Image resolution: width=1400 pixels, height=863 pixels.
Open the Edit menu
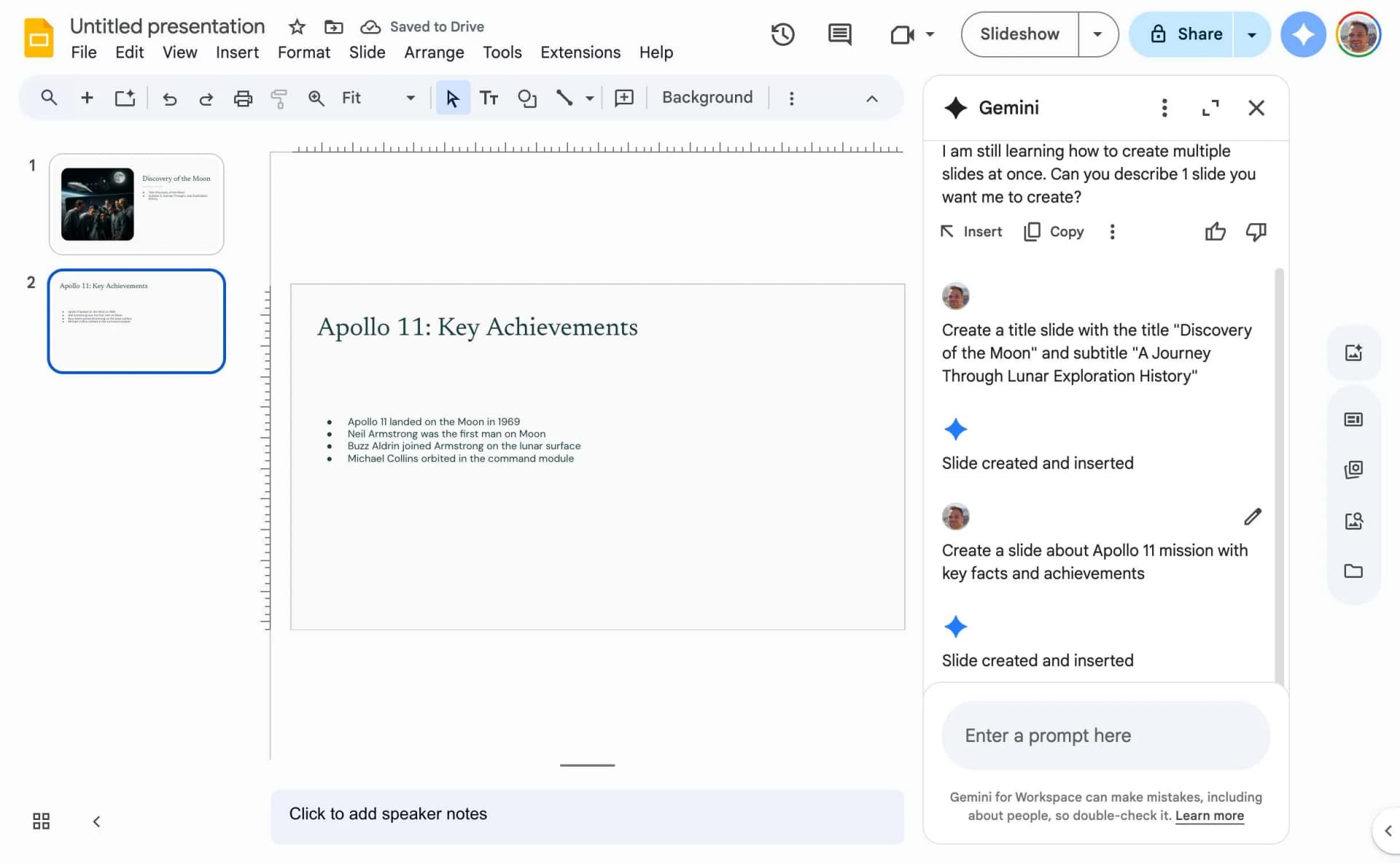click(129, 53)
